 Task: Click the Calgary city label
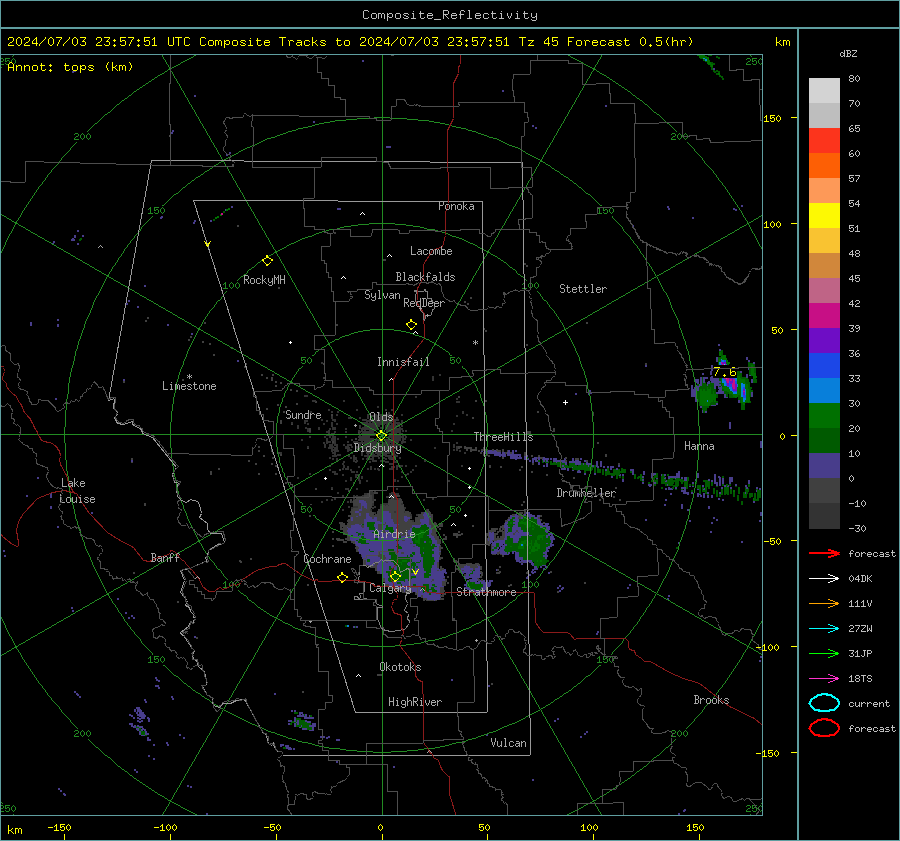click(x=390, y=588)
